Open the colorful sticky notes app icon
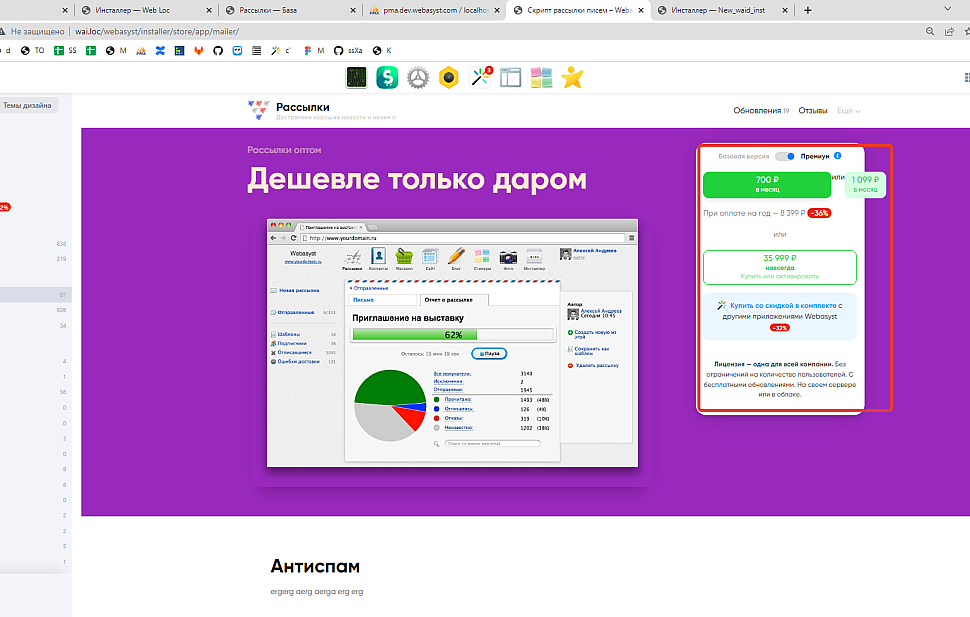 coord(541,77)
